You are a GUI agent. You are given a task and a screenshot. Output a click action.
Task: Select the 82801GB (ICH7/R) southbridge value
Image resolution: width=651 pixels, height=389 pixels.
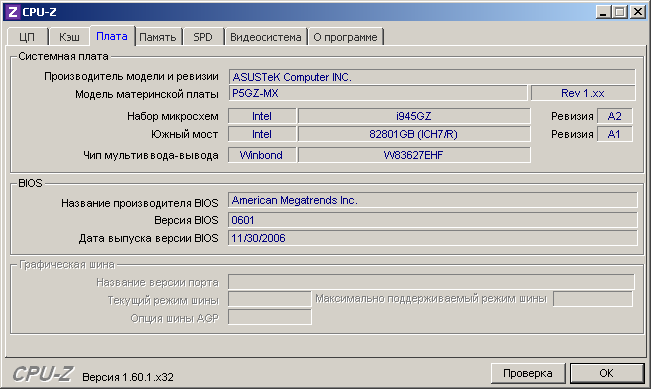pos(414,134)
